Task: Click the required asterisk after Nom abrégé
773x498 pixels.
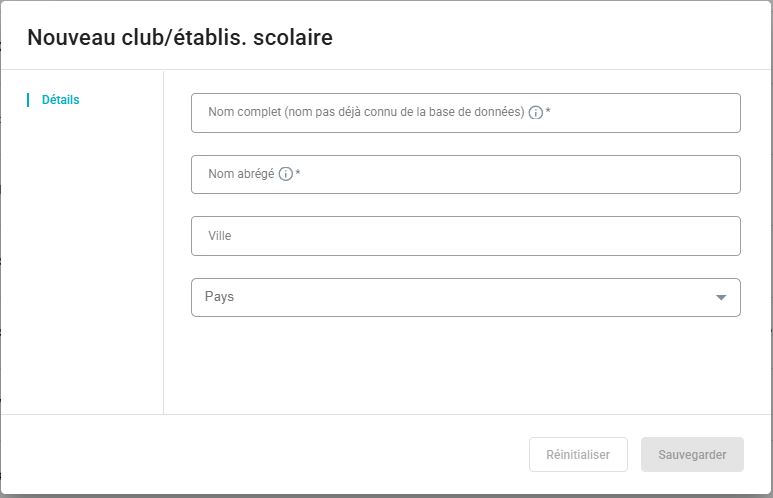Action: click(x=298, y=172)
